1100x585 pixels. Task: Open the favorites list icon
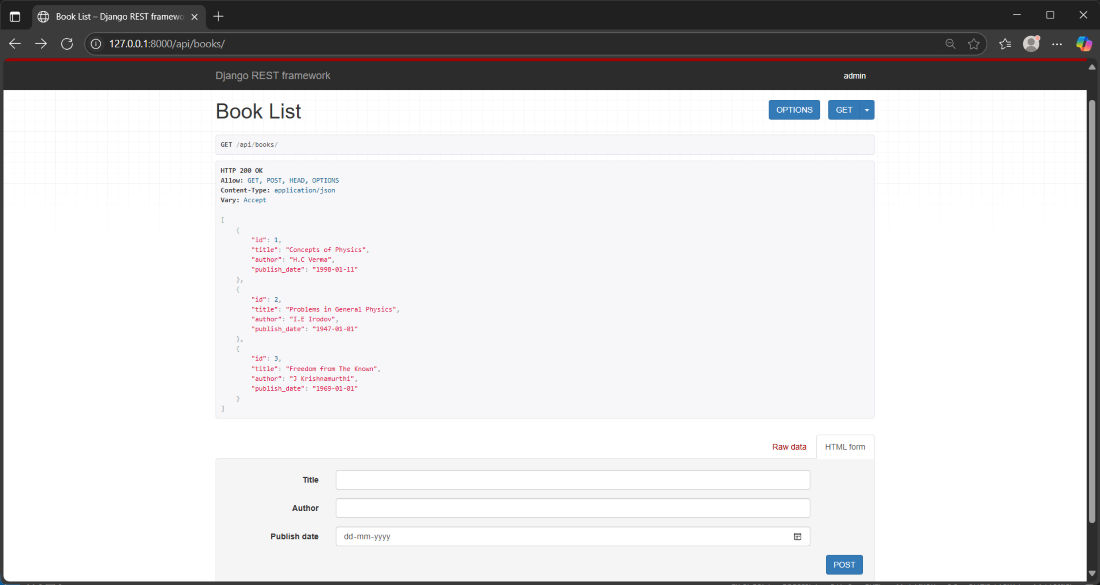click(1005, 43)
